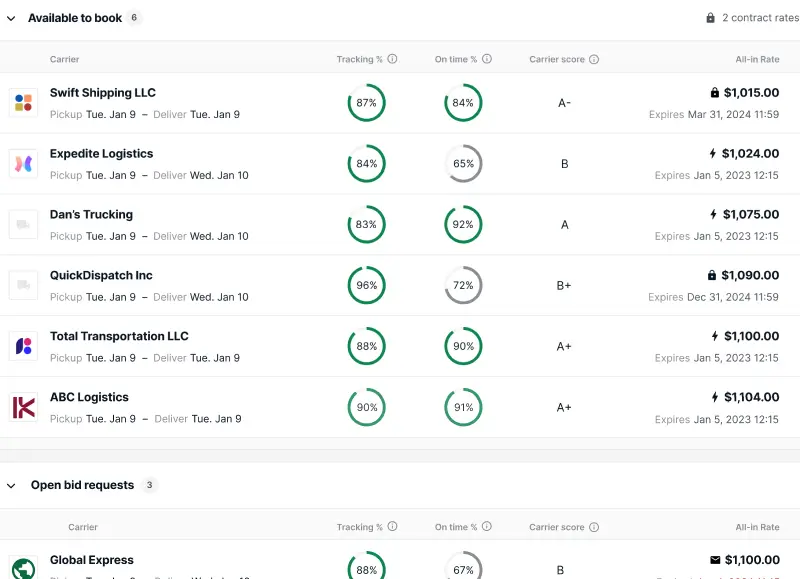The image size is (800, 579).
Task: Click the Carrier column header in top table
Action: point(64,59)
